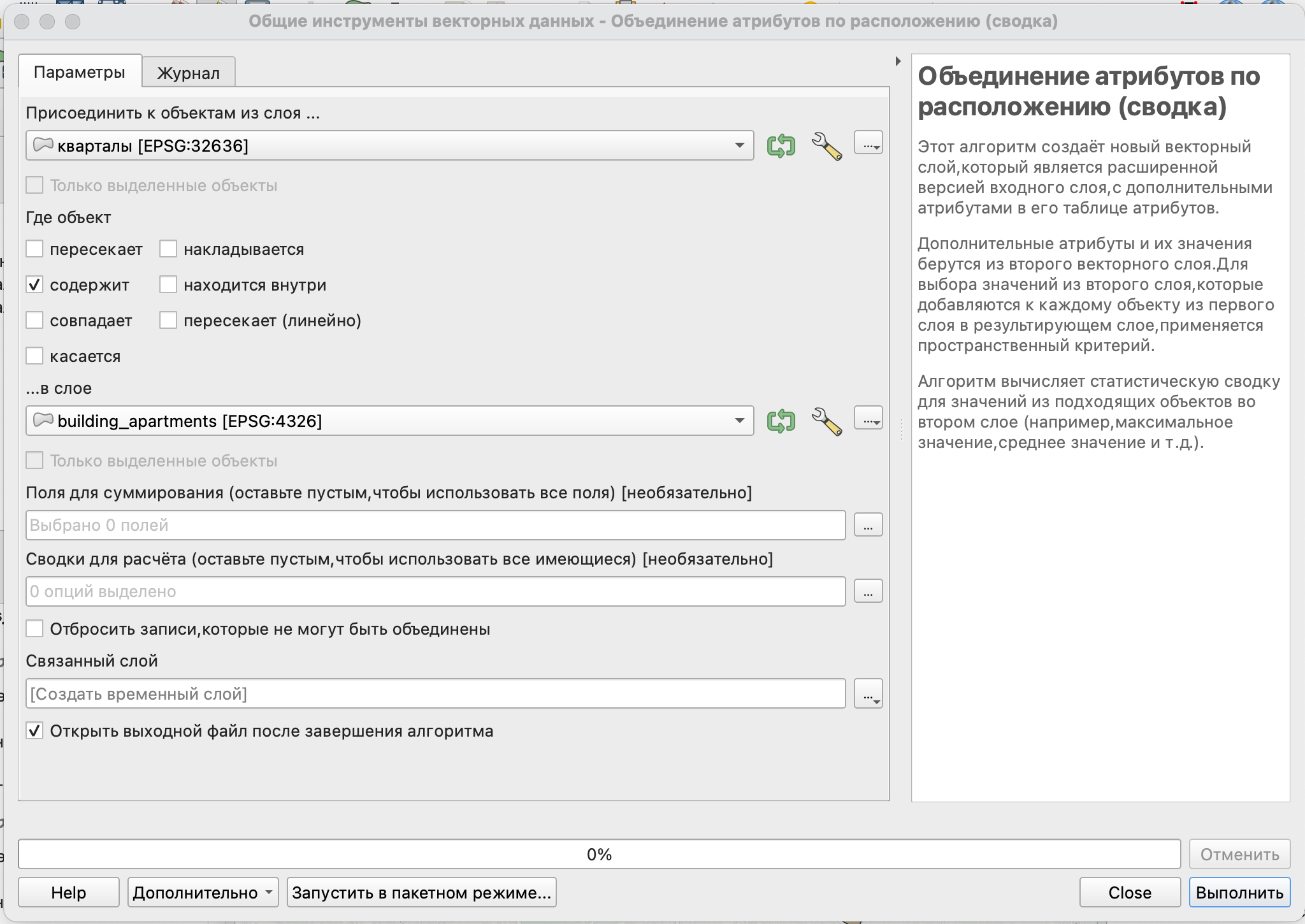
Task: Browse file button next to building_apartments layer
Action: [868, 419]
